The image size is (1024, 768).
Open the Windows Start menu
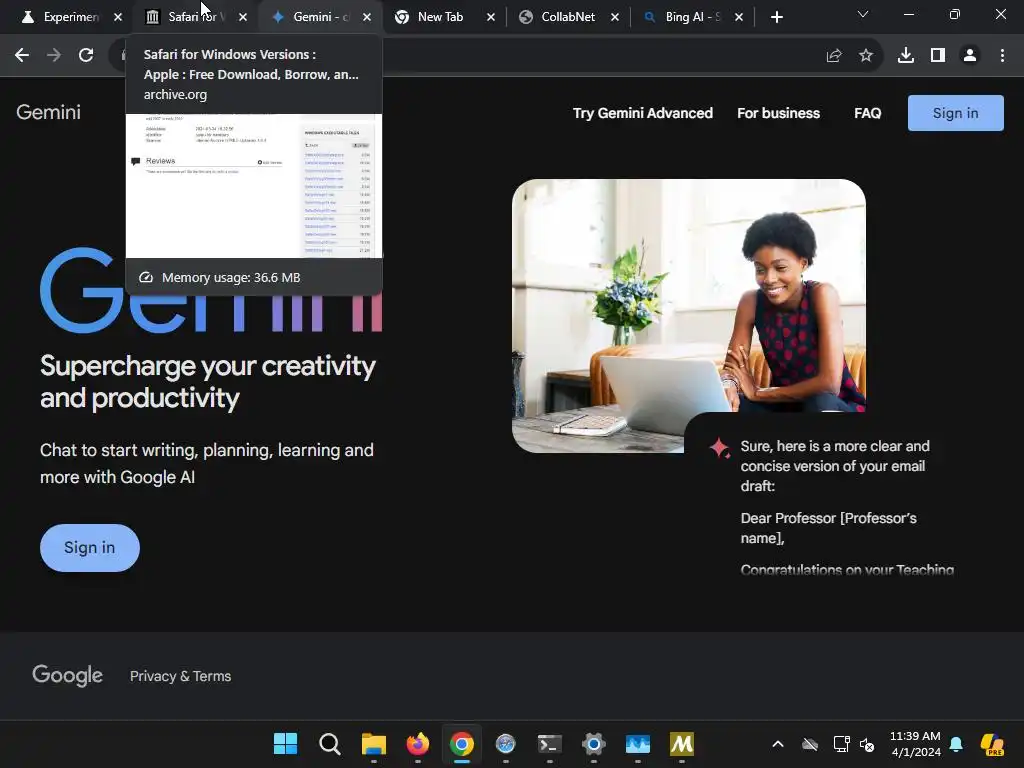[285, 744]
